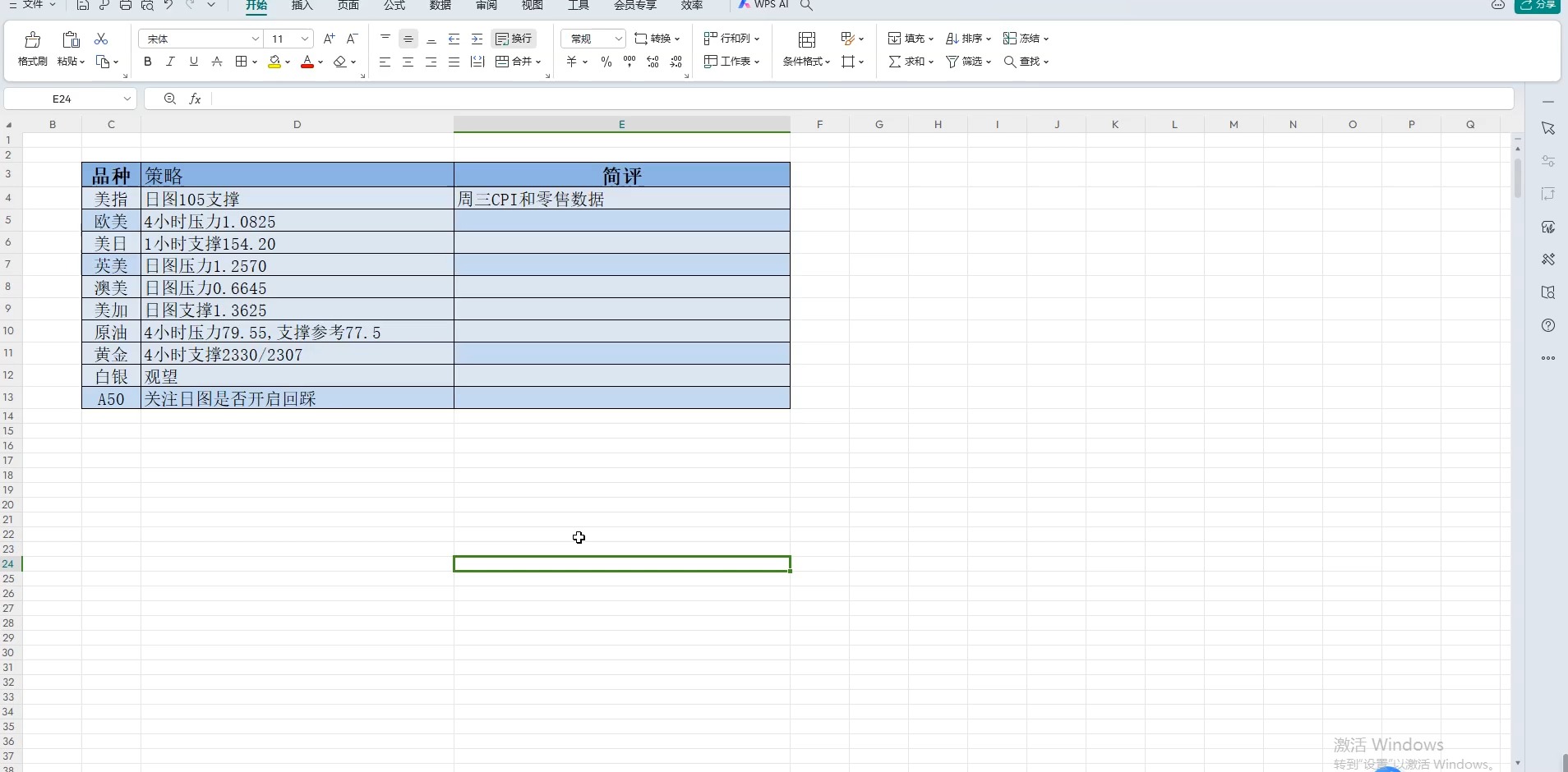Switch to the 插入 ribbon tab

pos(302,5)
